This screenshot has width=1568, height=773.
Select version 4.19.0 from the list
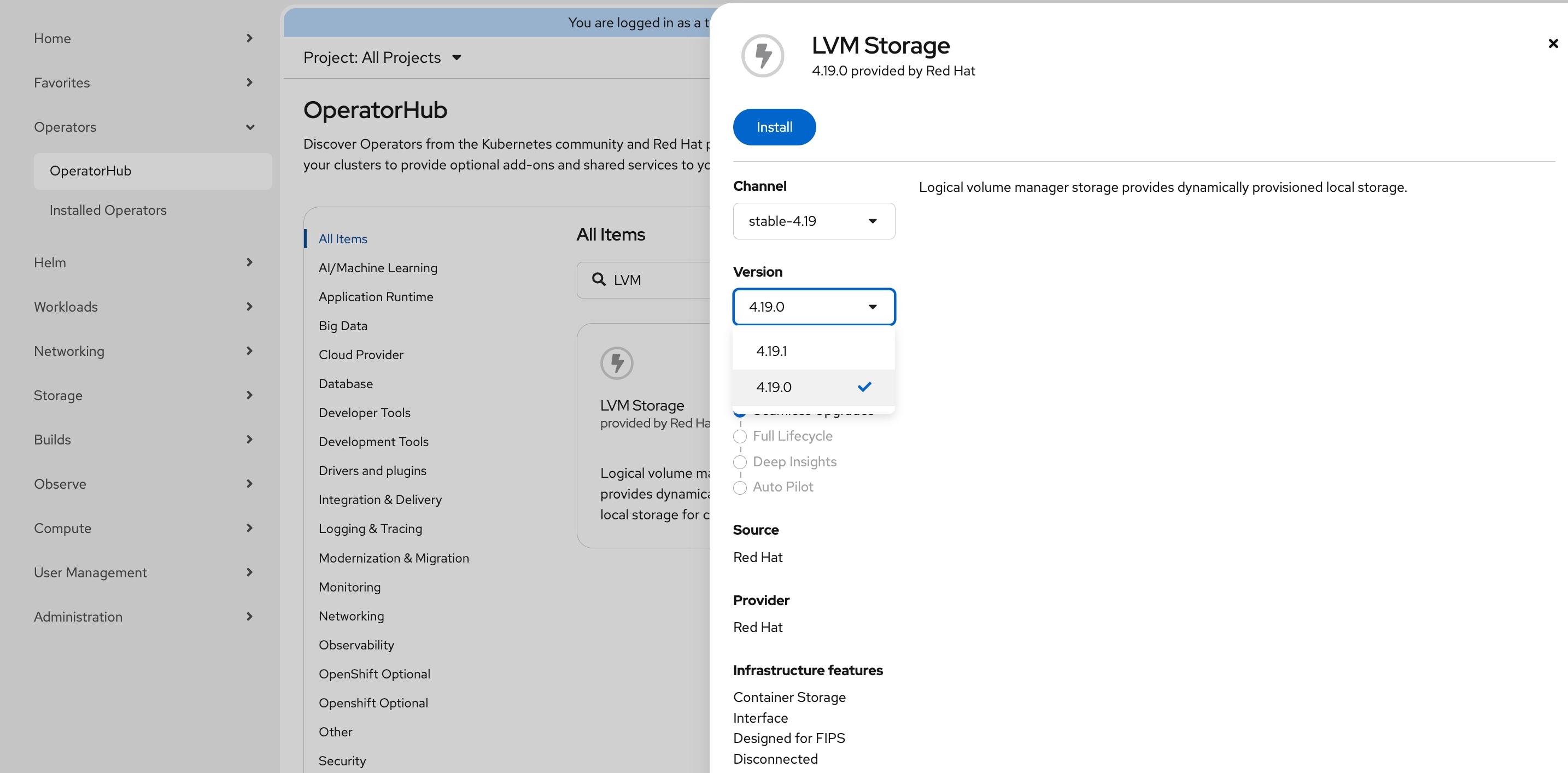(814, 387)
